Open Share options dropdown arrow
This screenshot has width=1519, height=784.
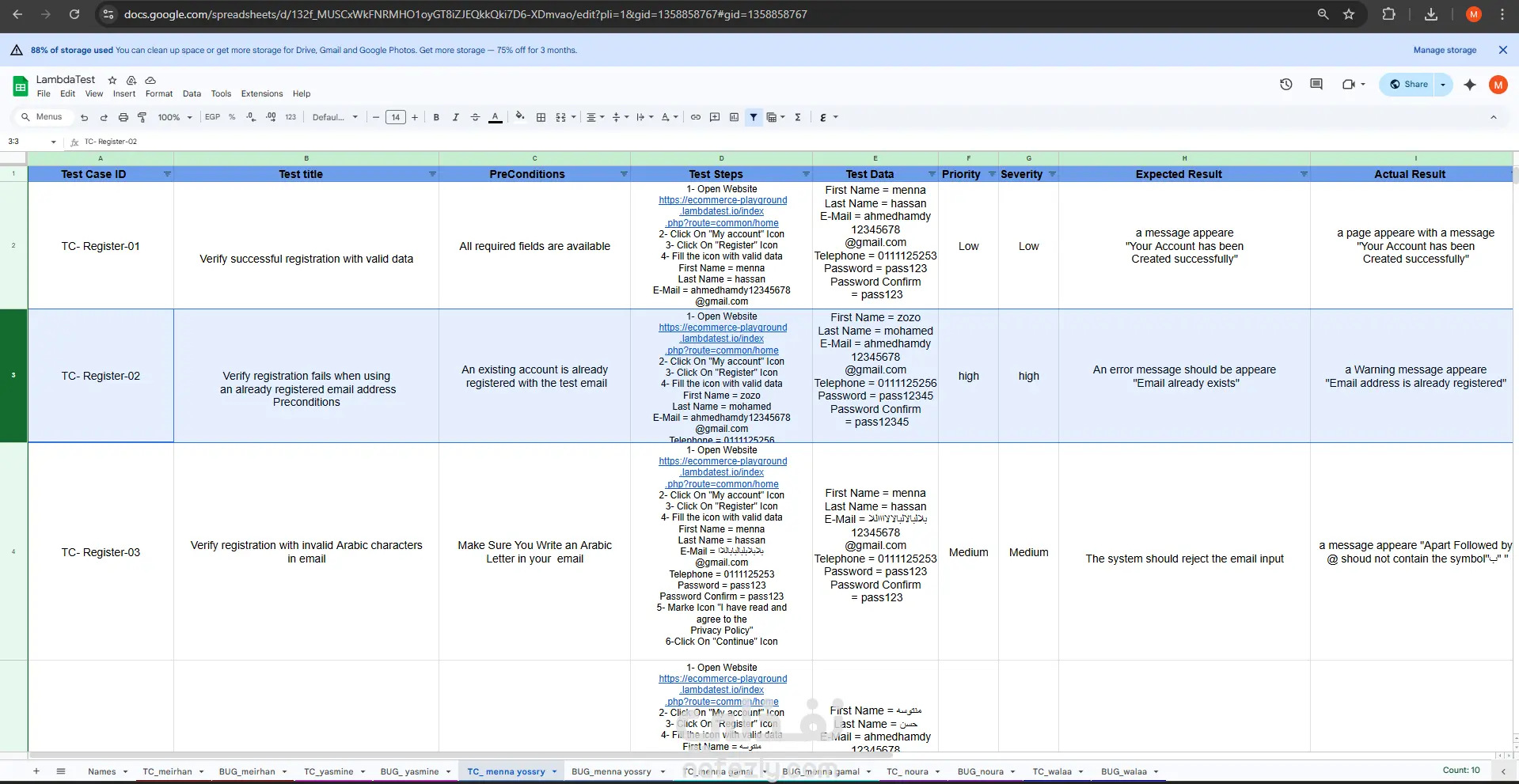click(x=1443, y=85)
